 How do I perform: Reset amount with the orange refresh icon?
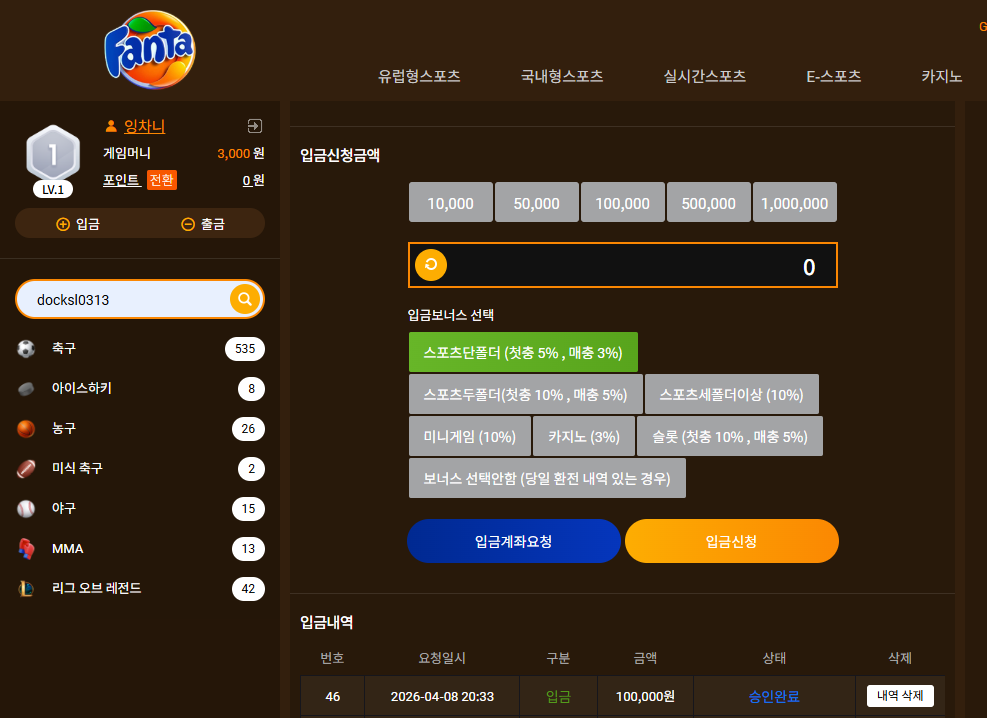pos(431,265)
